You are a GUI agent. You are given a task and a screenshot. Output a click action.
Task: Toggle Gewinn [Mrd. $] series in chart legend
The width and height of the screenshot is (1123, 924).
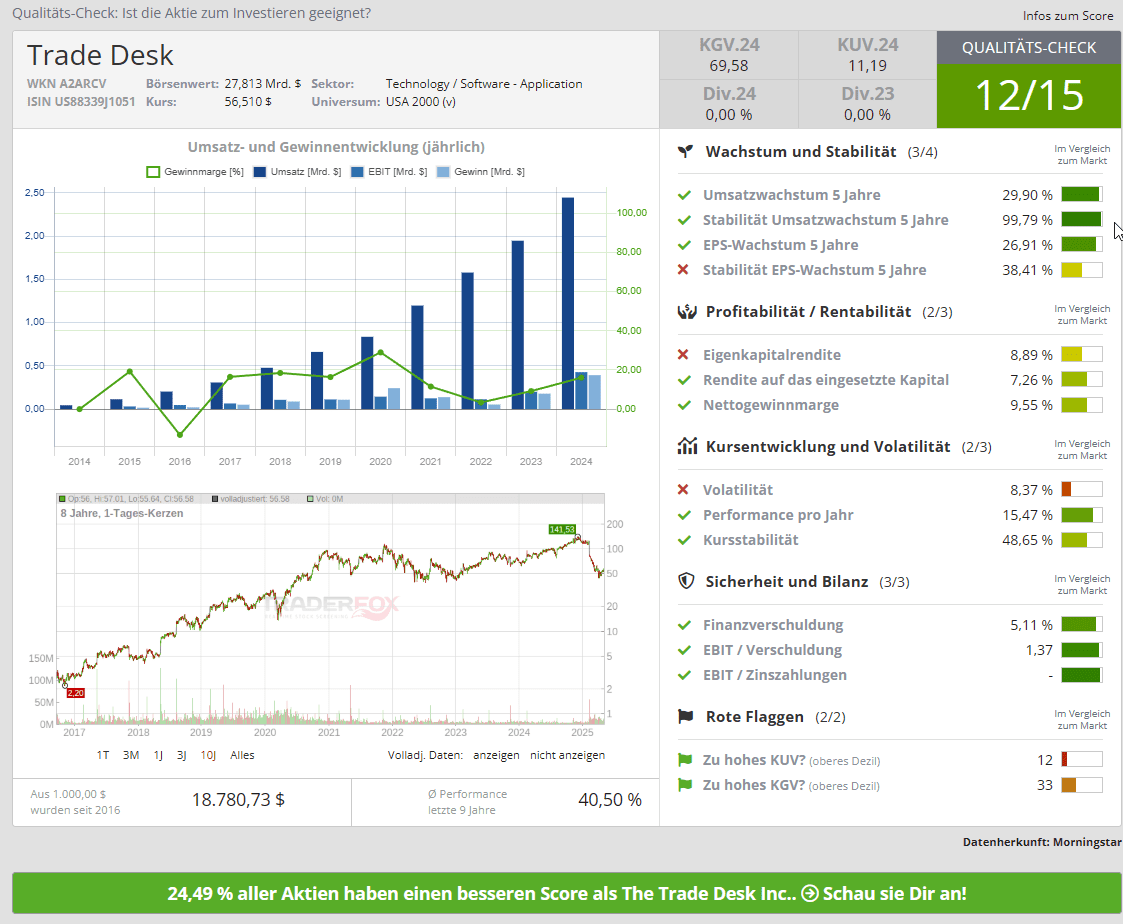[x=481, y=172]
